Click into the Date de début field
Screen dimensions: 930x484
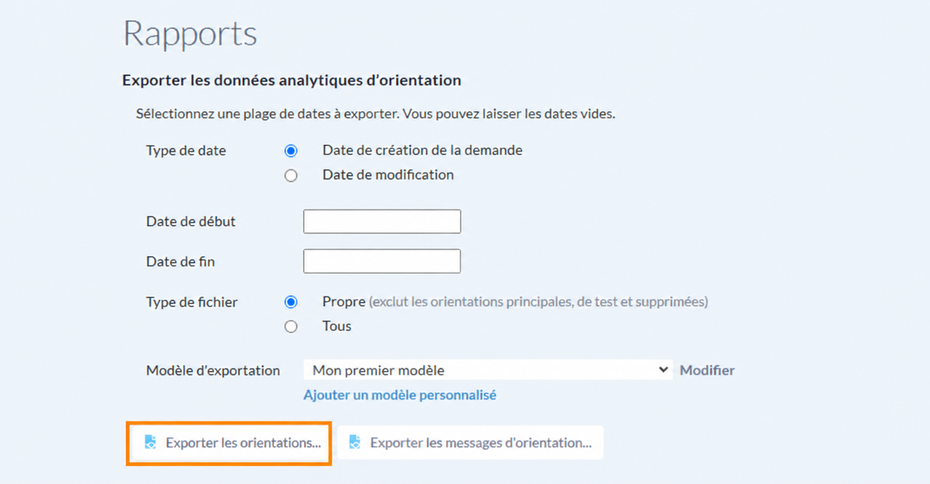382,221
